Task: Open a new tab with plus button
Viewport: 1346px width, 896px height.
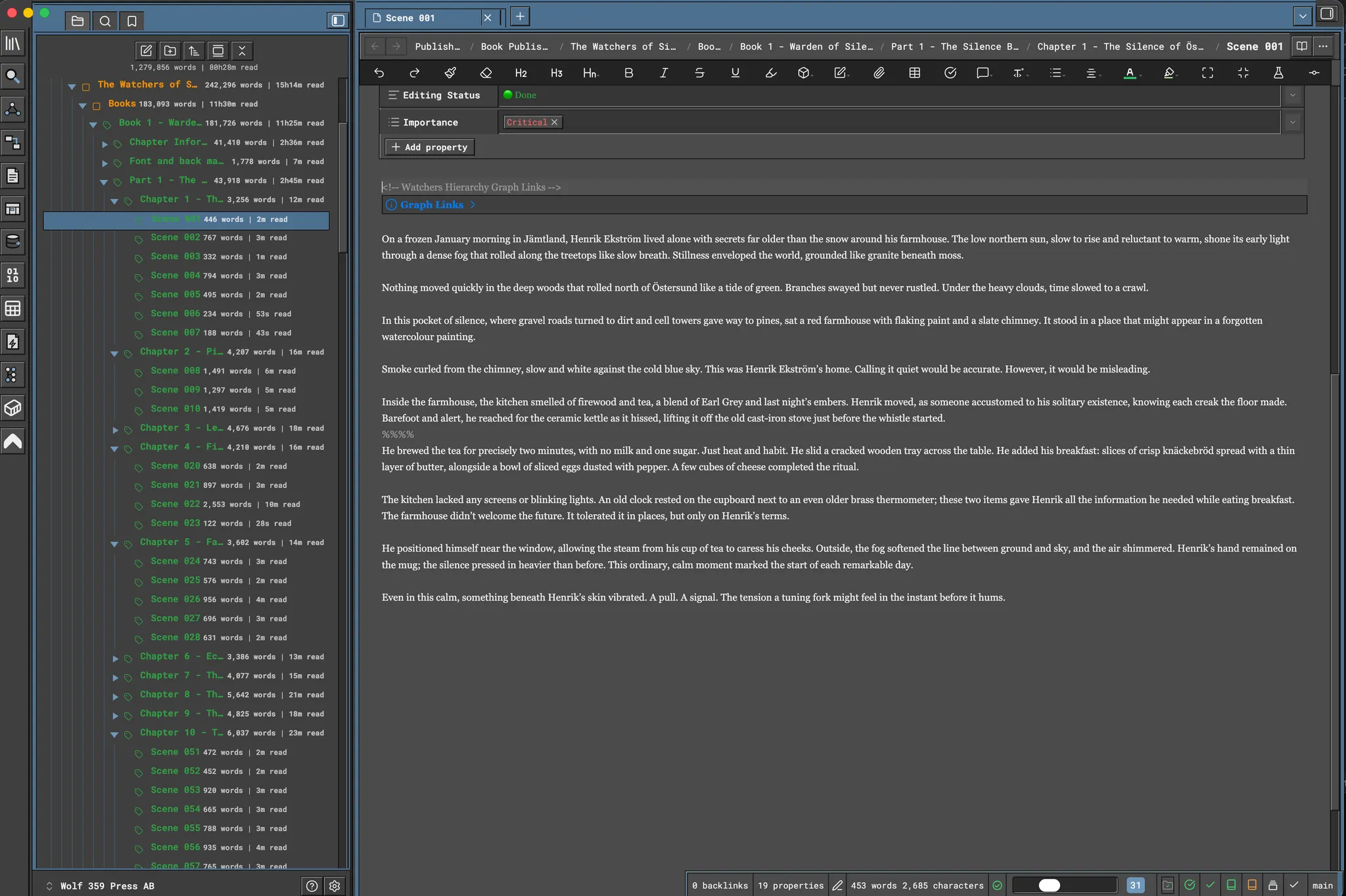Action: 520,16
